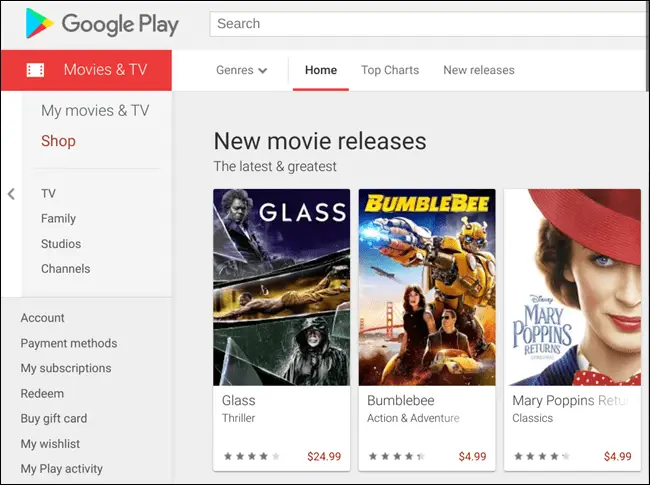Switch to the Top Charts tab

pyautogui.click(x=390, y=70)
